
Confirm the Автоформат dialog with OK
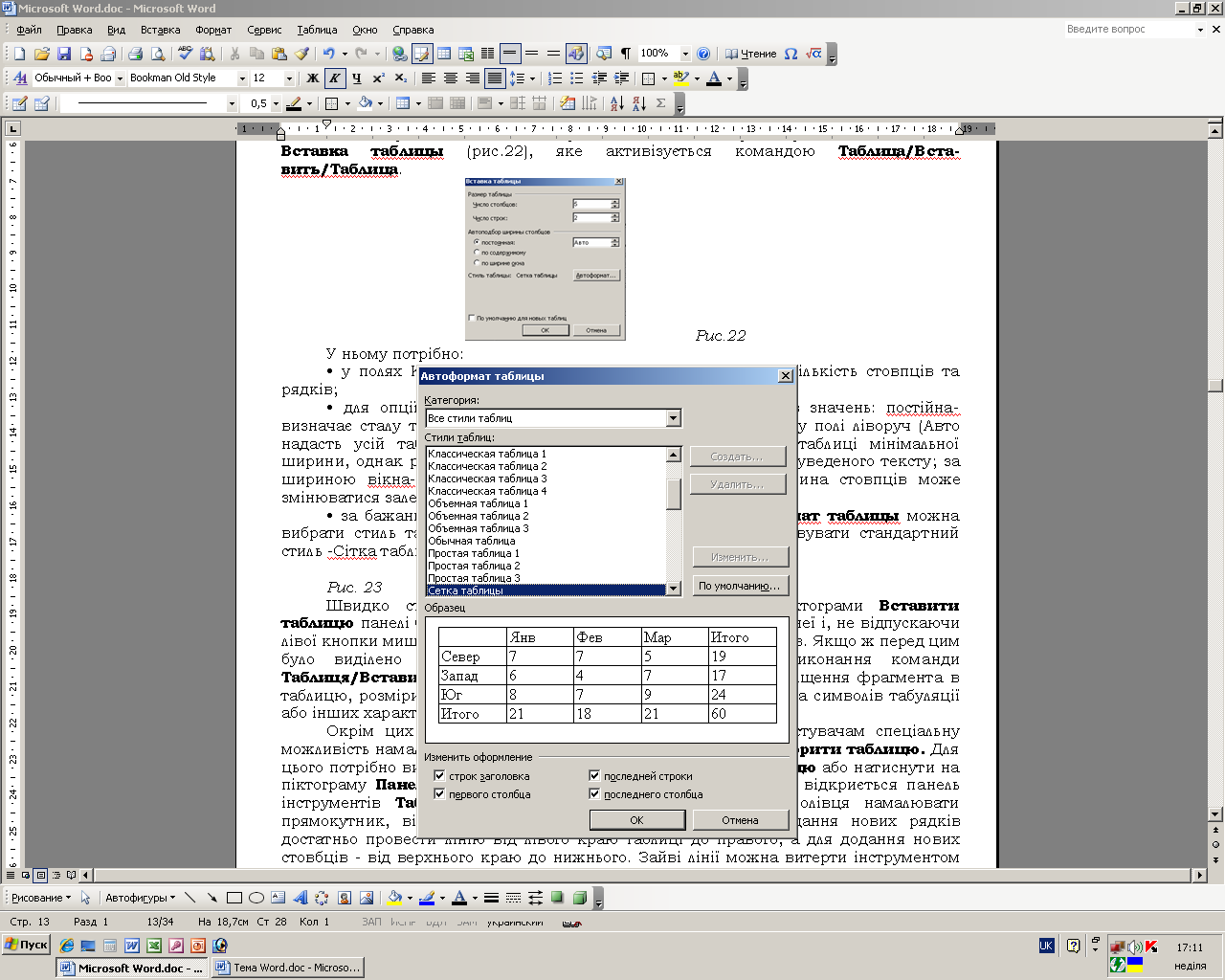[x=636, y=820]
